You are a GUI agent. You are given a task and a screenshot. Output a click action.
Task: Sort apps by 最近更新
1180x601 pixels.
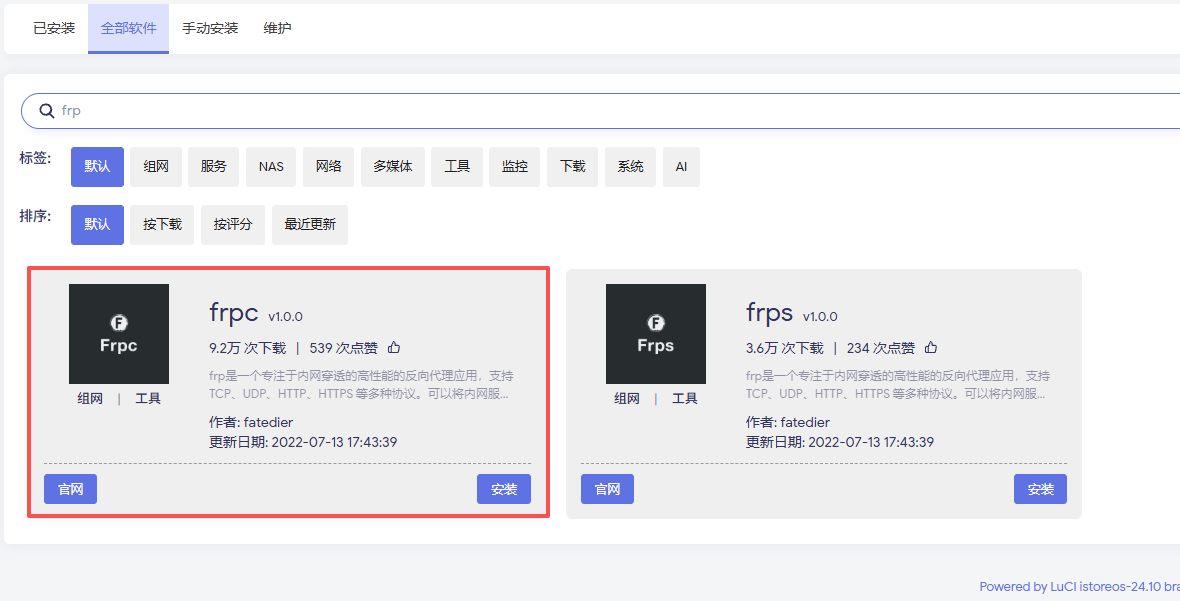pos(310,225)
